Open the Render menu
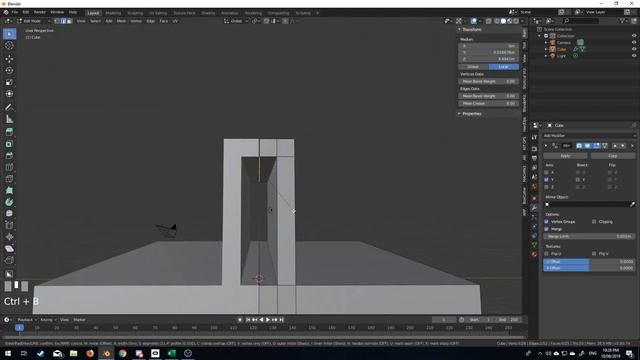 coord(40,12)
